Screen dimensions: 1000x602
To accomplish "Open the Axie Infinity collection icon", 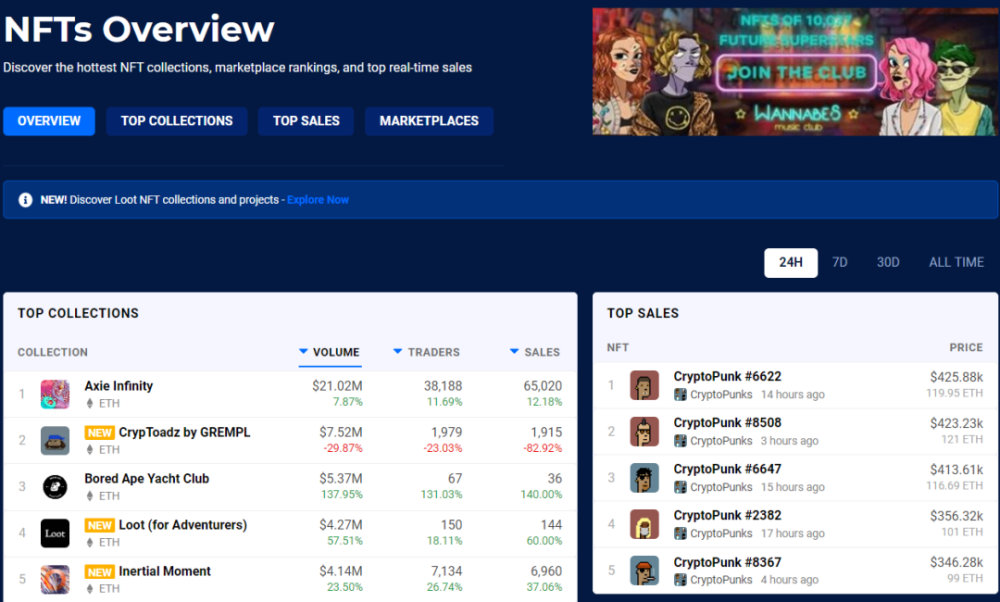I will tap(55, 394).
